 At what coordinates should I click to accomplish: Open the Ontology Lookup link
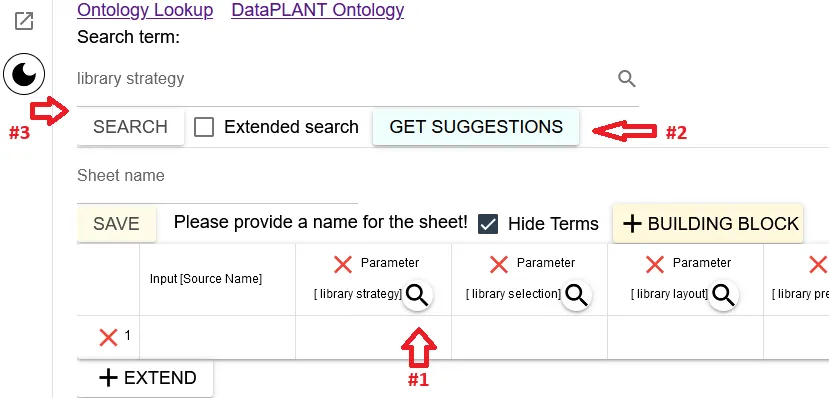(145, 10)
